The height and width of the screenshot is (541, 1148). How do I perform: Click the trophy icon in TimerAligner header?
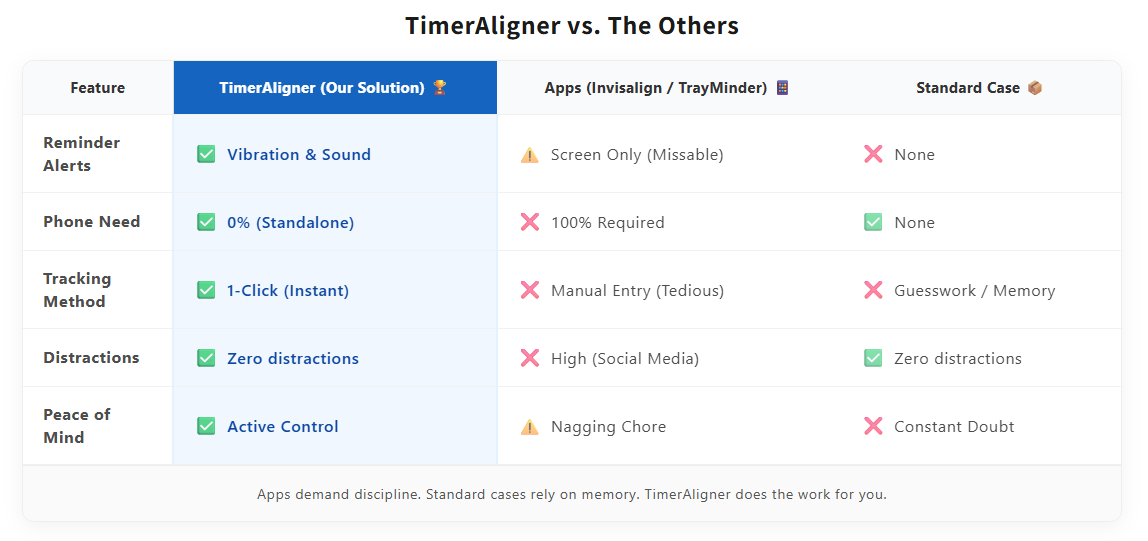click(440, 88)
